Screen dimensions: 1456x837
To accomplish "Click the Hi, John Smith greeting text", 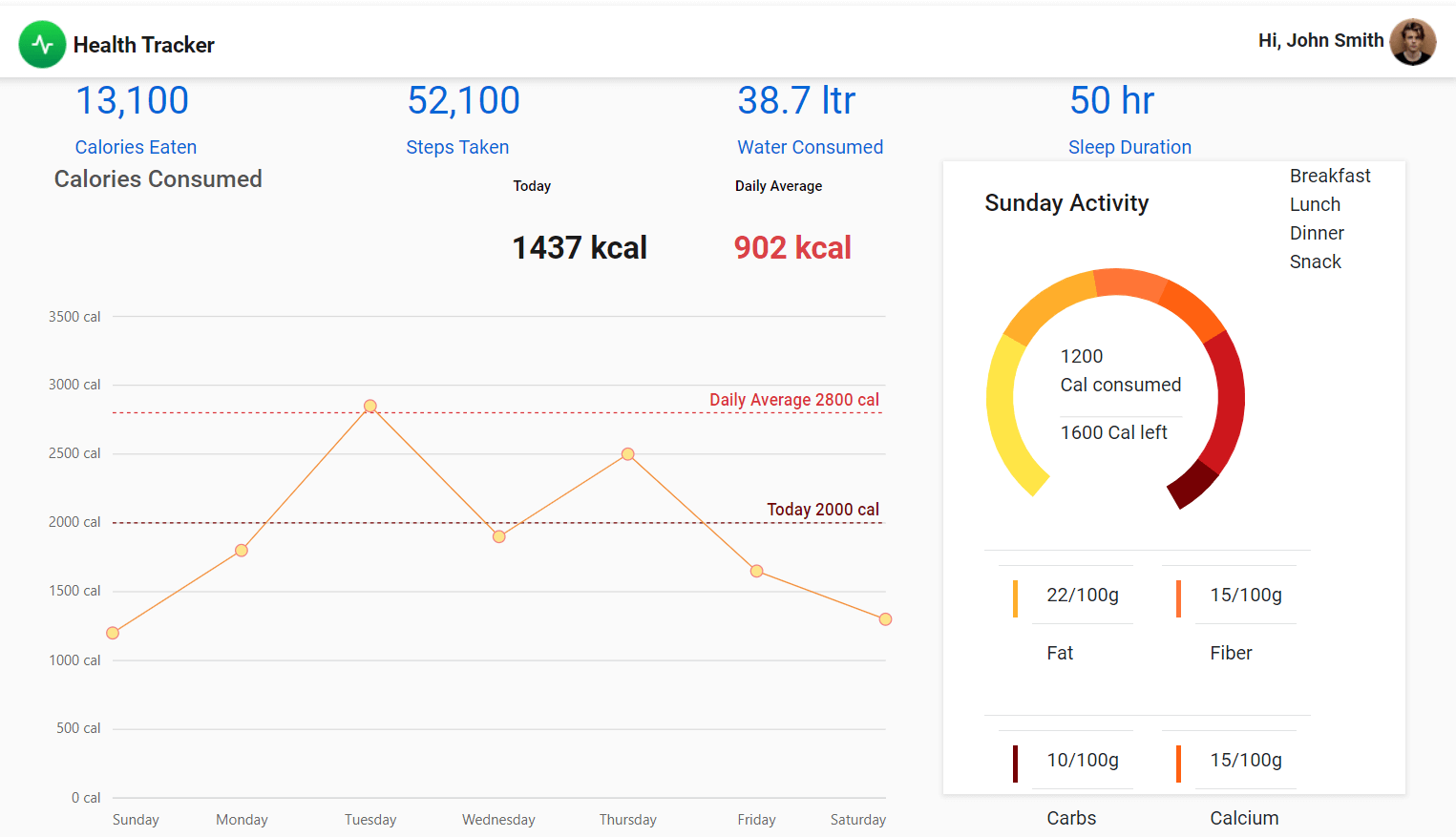I will click(x=1320, y=40).
